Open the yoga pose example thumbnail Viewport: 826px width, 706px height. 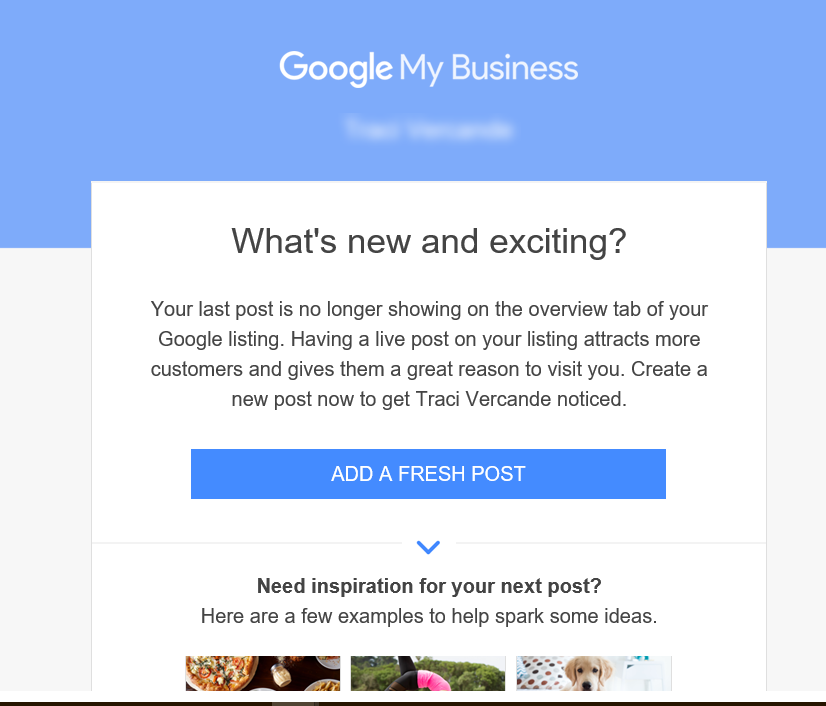click(x=428, y=673)
